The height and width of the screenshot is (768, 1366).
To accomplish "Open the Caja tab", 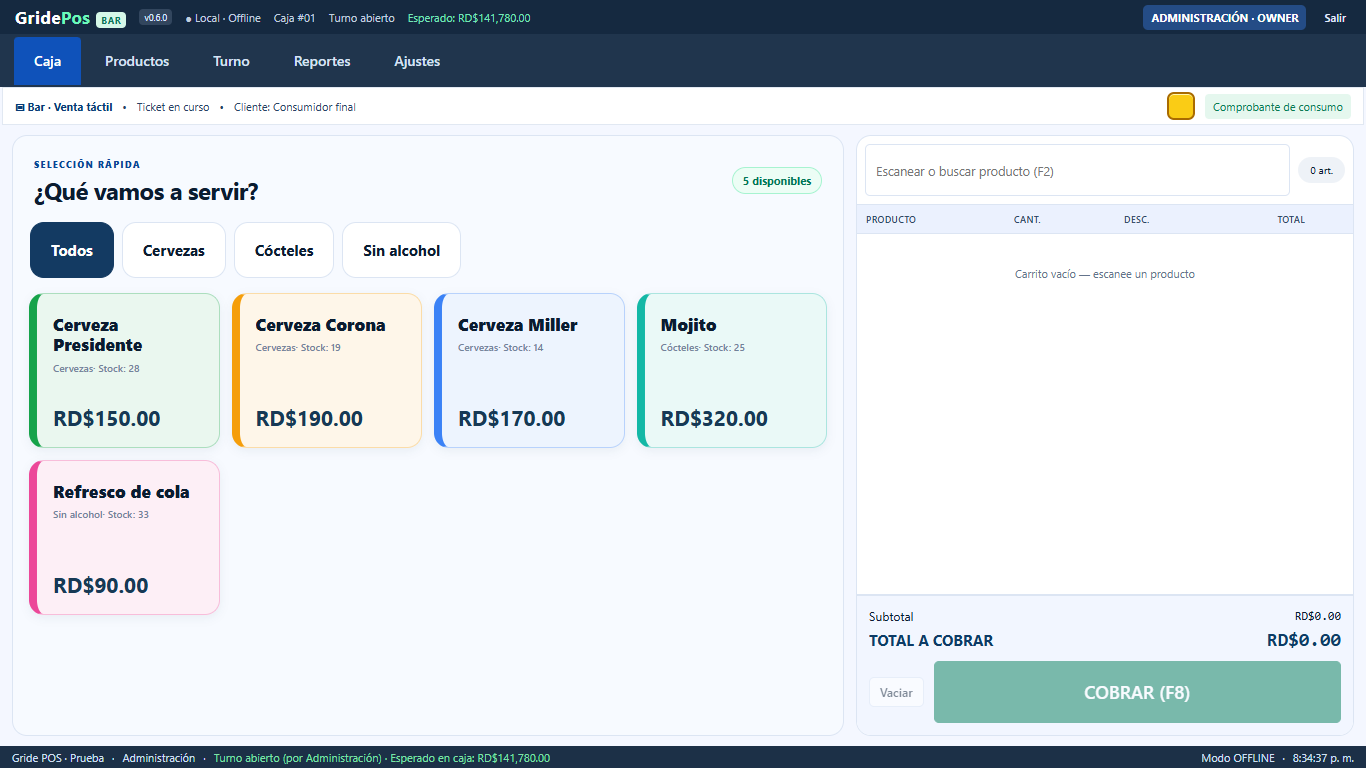I will click(47, 61).
